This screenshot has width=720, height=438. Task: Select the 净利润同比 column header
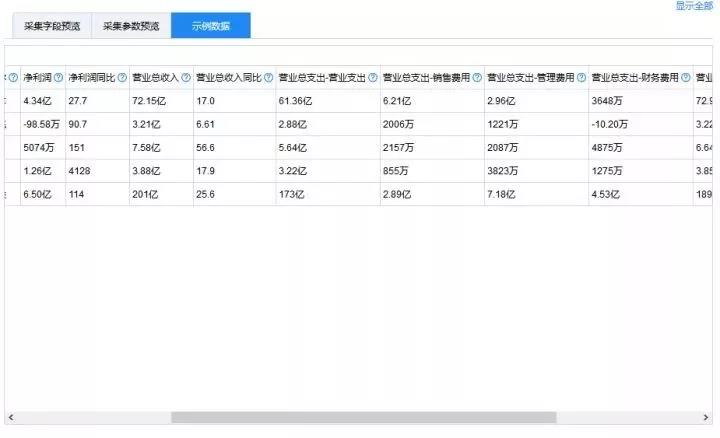coord(97,78)
